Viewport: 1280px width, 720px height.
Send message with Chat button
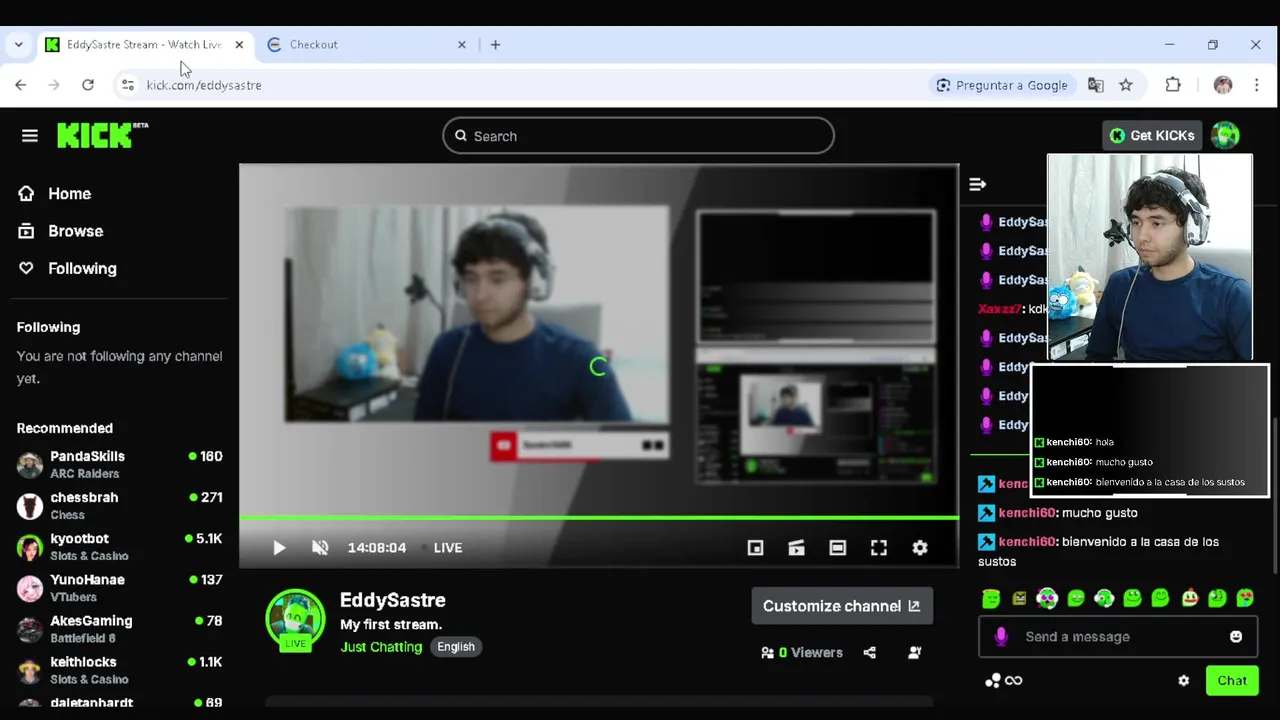pyautogui.click(x=1232, y=681)
